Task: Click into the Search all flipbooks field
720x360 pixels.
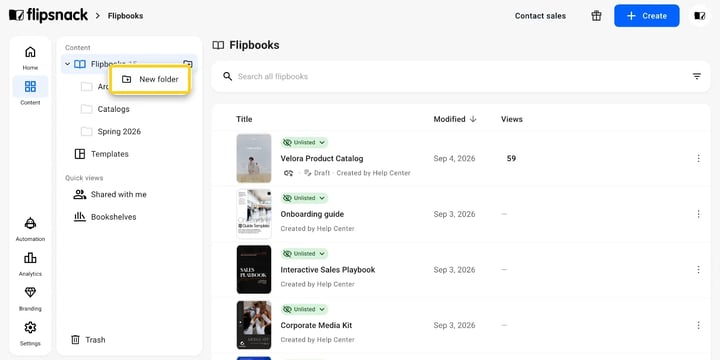Action: [461, 76]
